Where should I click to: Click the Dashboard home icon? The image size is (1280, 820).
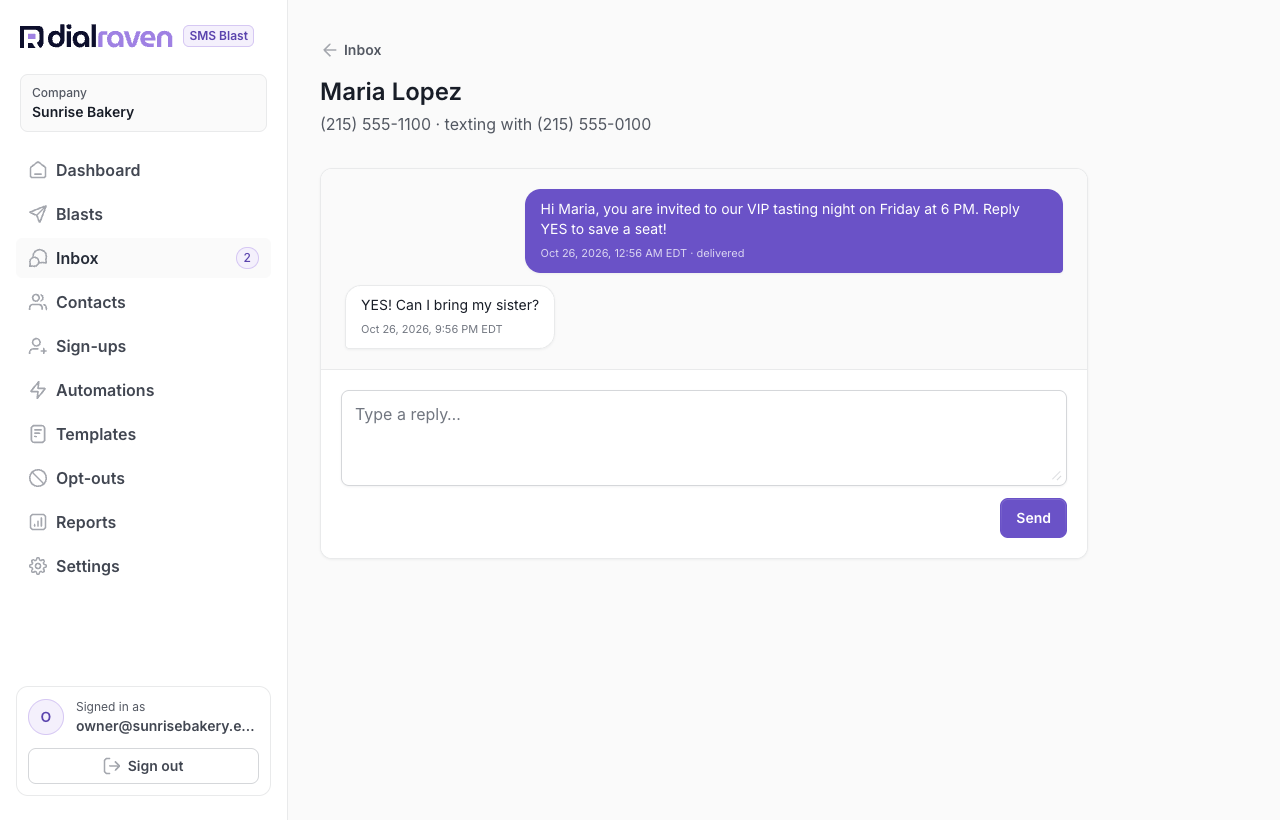coord(38,170)
